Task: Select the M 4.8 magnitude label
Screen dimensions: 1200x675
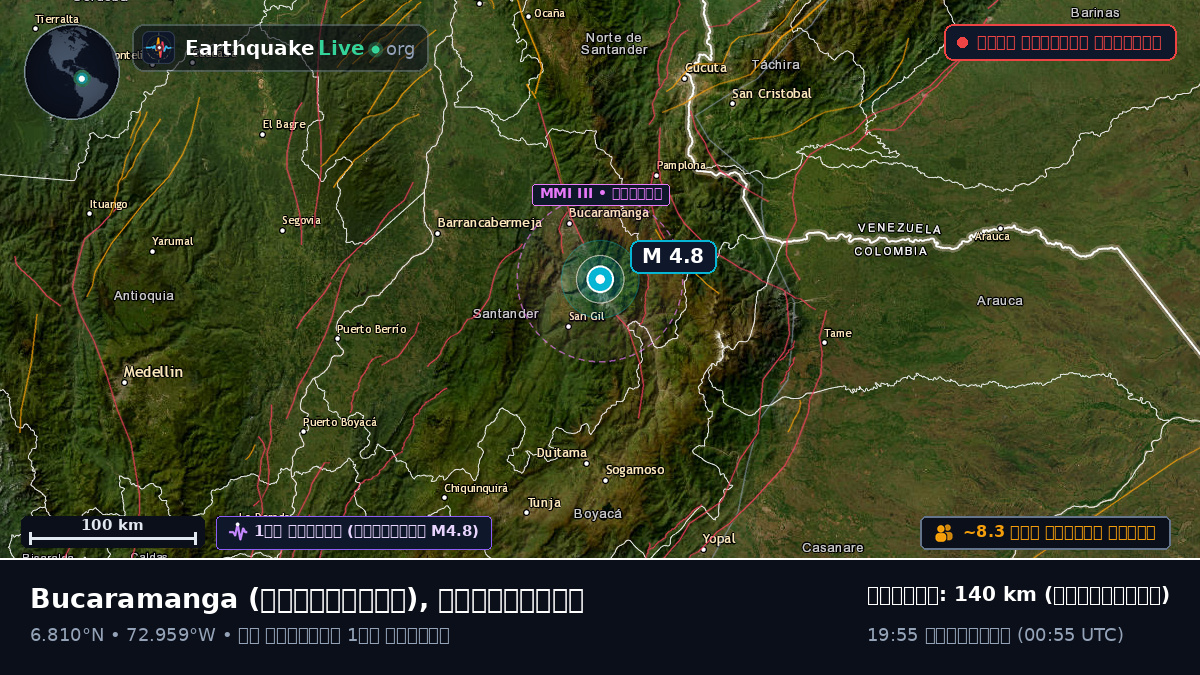Action: pos(673,257)
